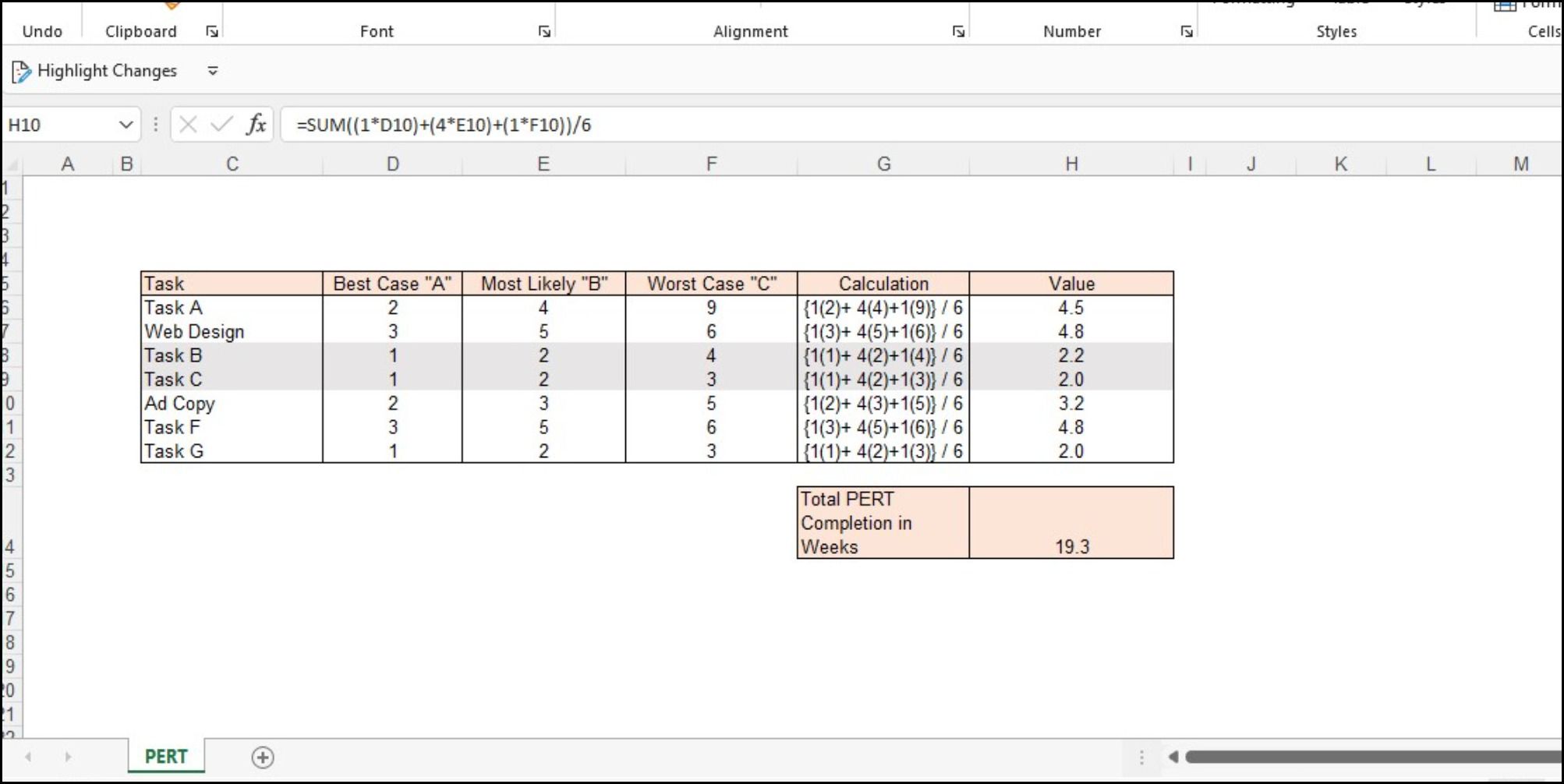Image resolution: width=1564 pixels, height=784 pixels.
Task: Go to the previous sheet with the arrow
Action: click(x=28, y=757)
